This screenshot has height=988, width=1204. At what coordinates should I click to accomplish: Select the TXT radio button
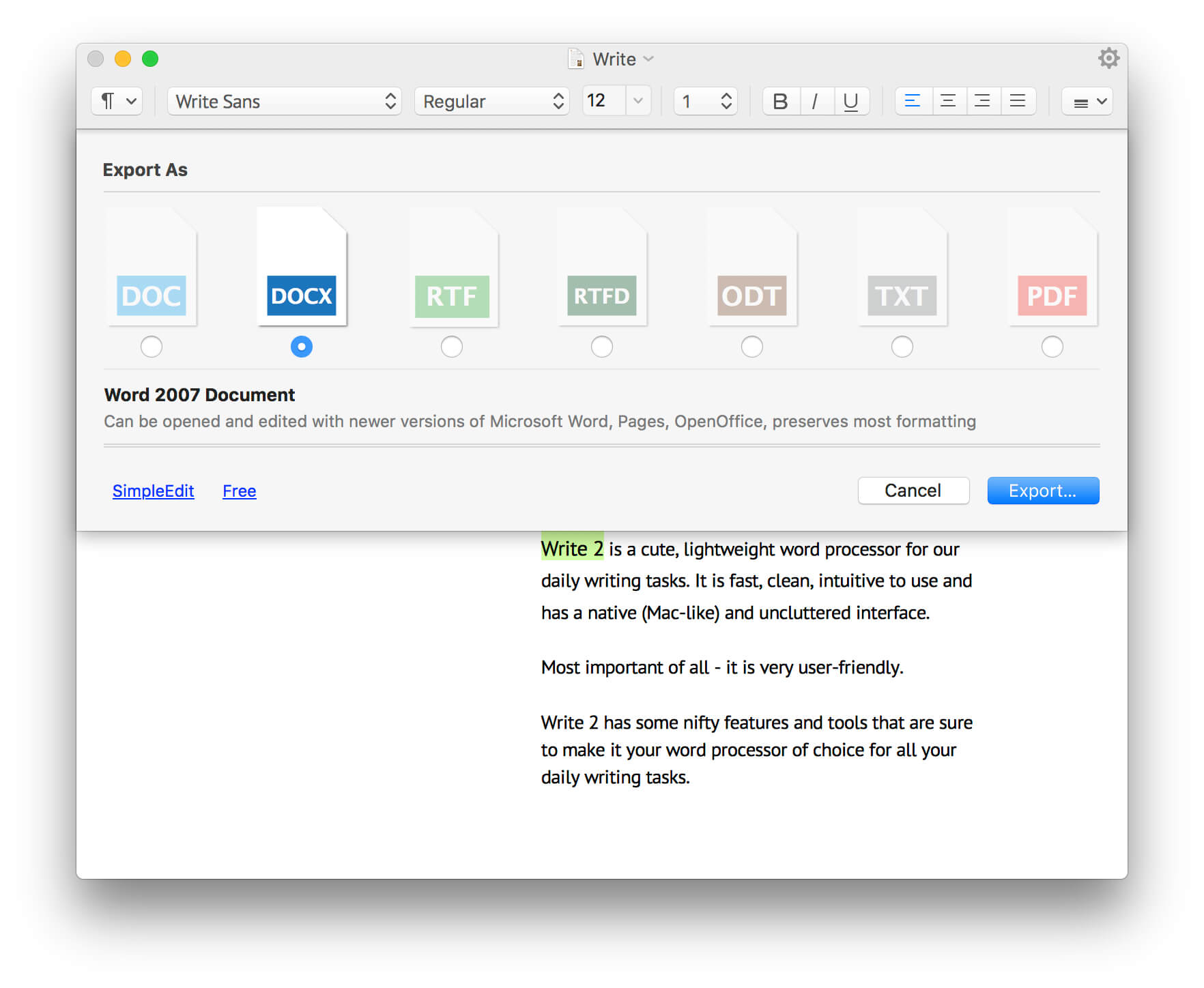tap(902, 347)
